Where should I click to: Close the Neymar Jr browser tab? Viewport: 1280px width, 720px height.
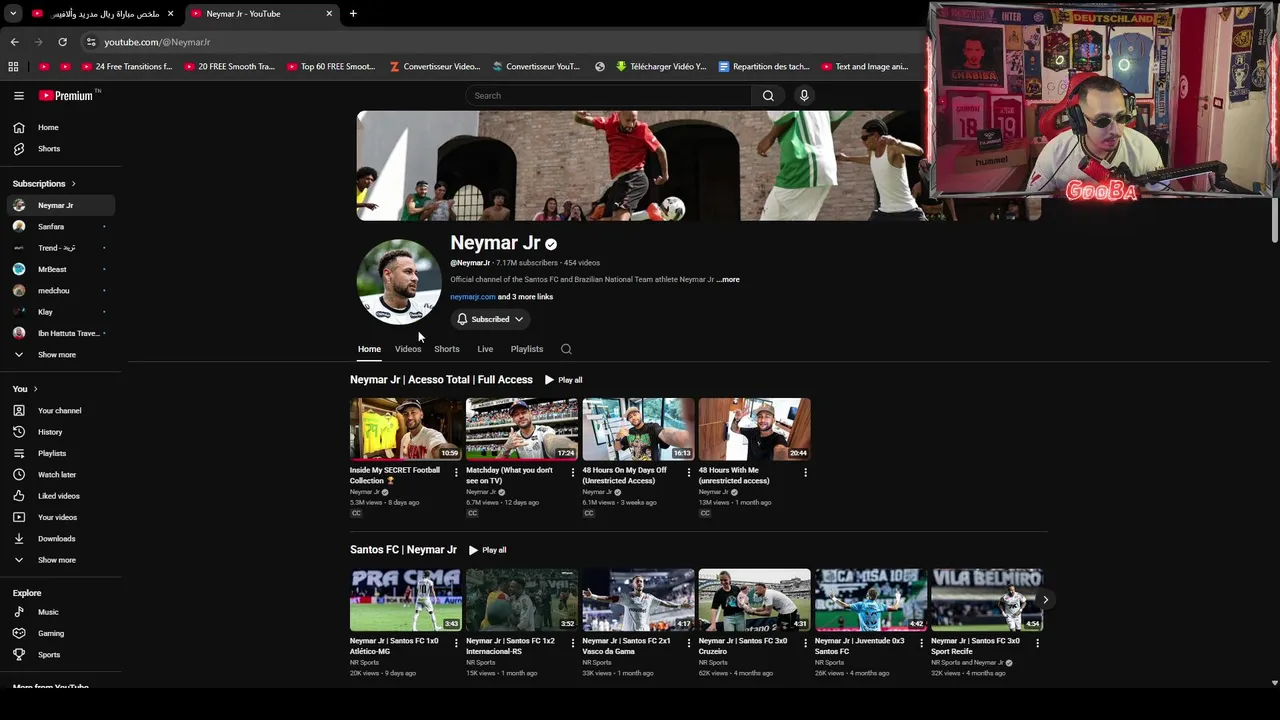(x=329, y=14)
